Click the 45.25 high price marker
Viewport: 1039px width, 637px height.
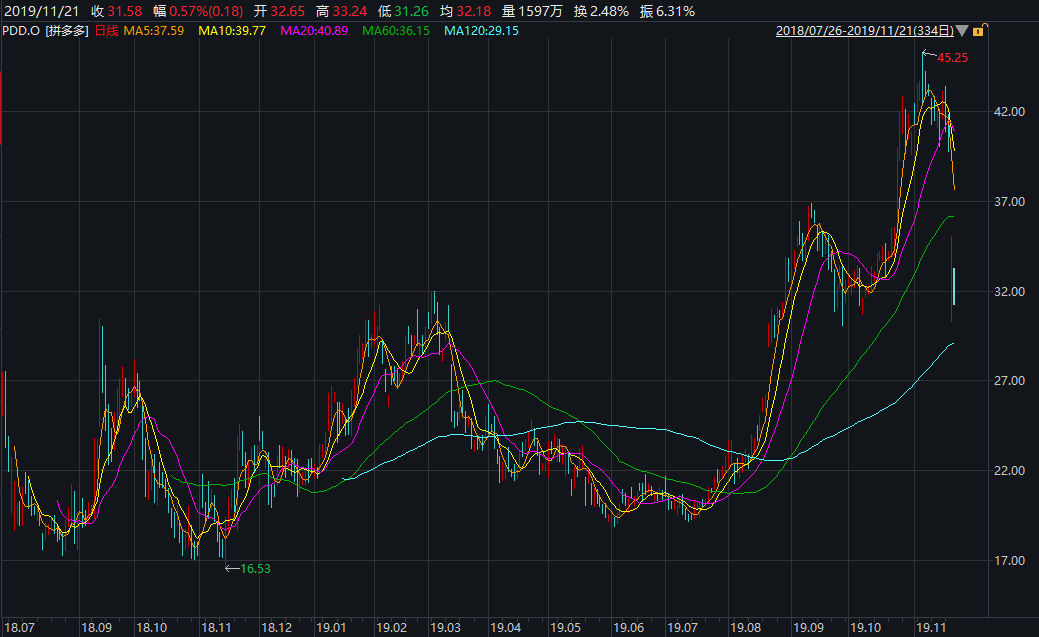[x=952, y=58]
